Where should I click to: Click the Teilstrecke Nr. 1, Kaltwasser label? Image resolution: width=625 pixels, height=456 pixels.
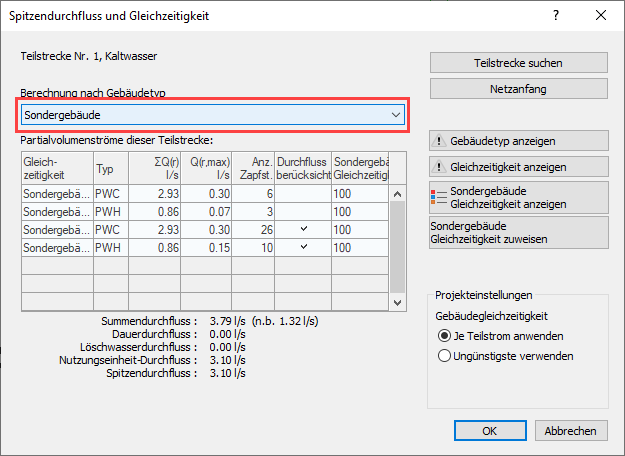[89, 56]
